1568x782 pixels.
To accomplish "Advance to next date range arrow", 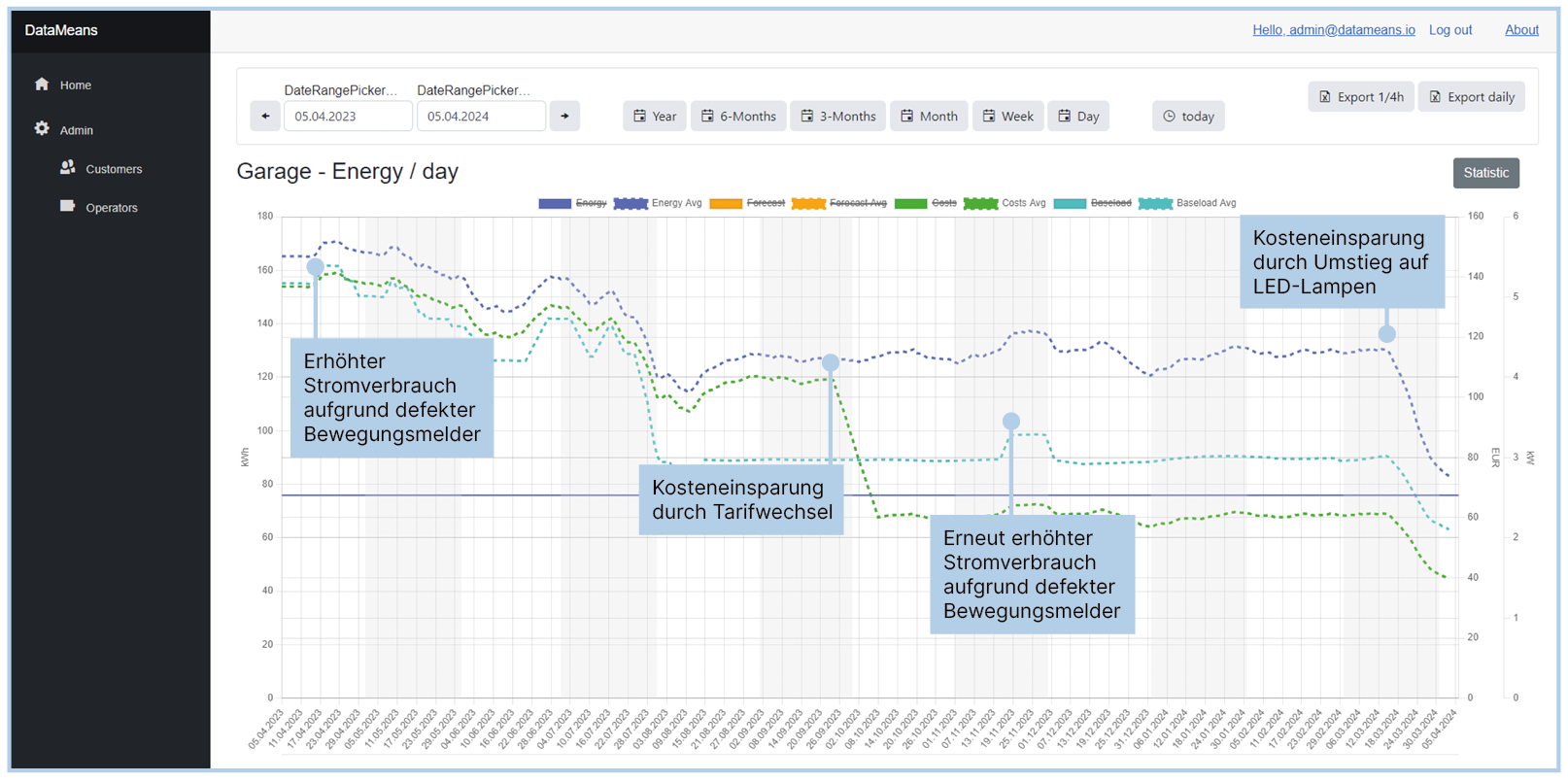I will click(564, 117).
